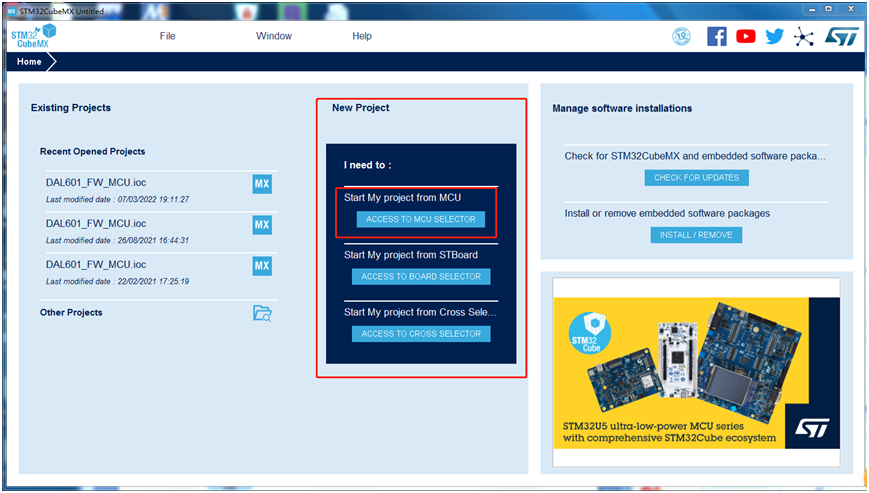This screenshot has width=869, height=493.
Task: Click 'Start My project from Cross Sele...' text
Action: point(420,312)
